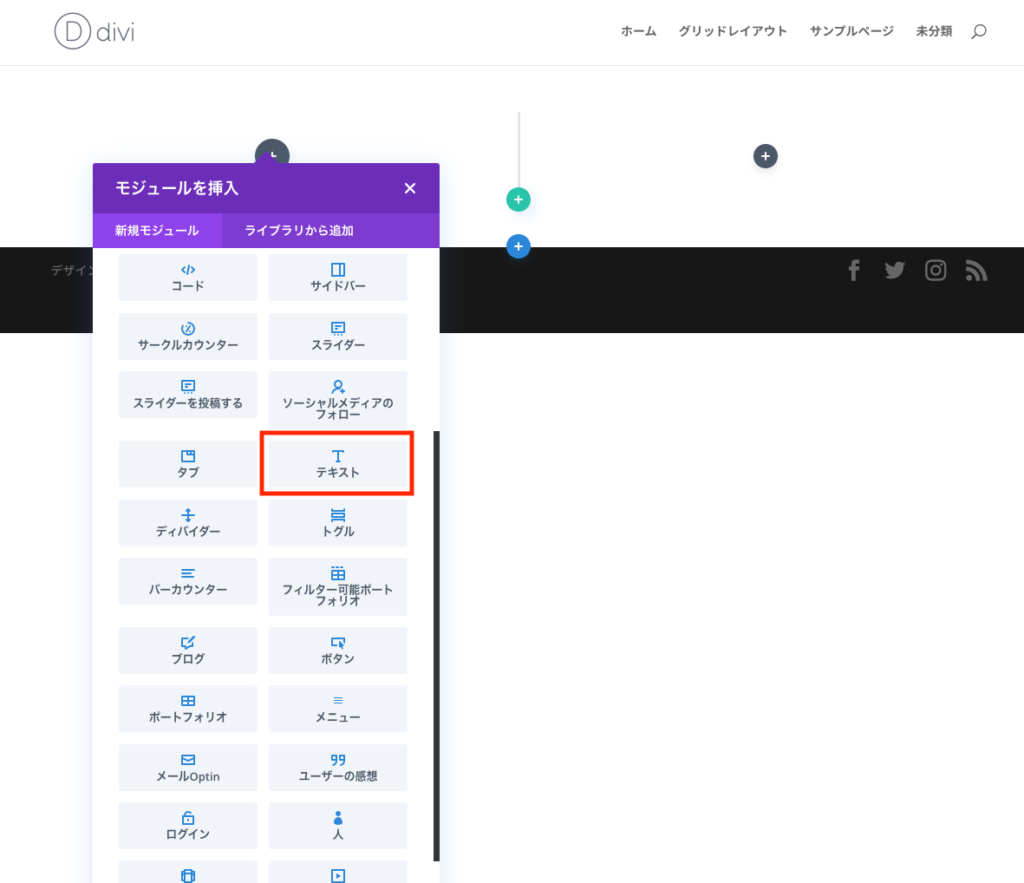This screenshot has width=1024, height=883.
Task: Choose the サークルカウンター module
Action: click(x=188, y=336)
